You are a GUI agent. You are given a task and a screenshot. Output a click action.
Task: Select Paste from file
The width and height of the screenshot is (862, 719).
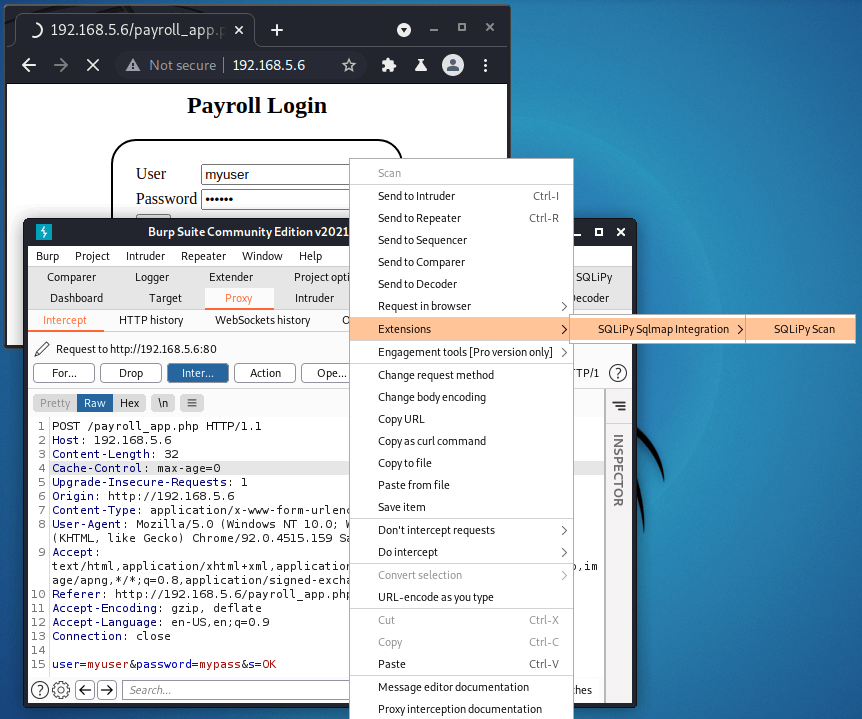click(x=461, y=485)
